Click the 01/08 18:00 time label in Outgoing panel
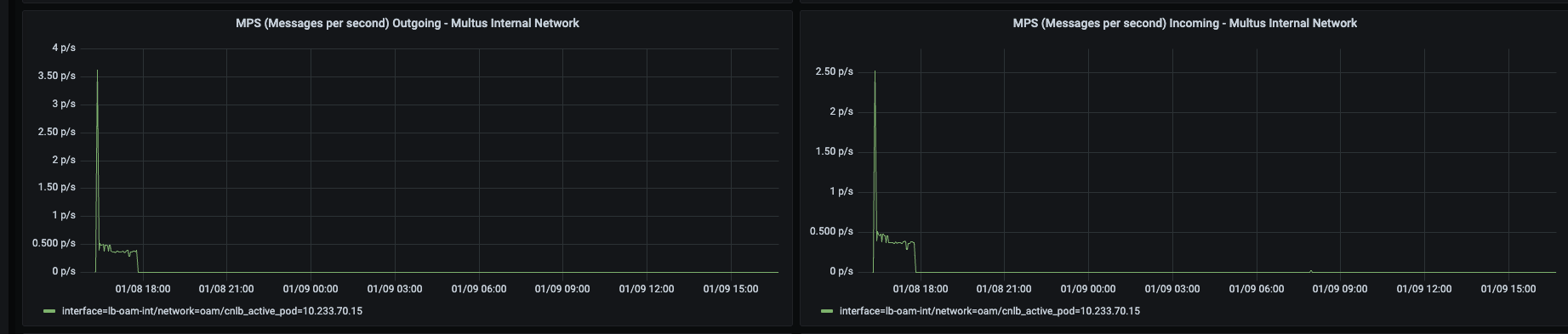The image size is (1568, 334). point(143,289)
